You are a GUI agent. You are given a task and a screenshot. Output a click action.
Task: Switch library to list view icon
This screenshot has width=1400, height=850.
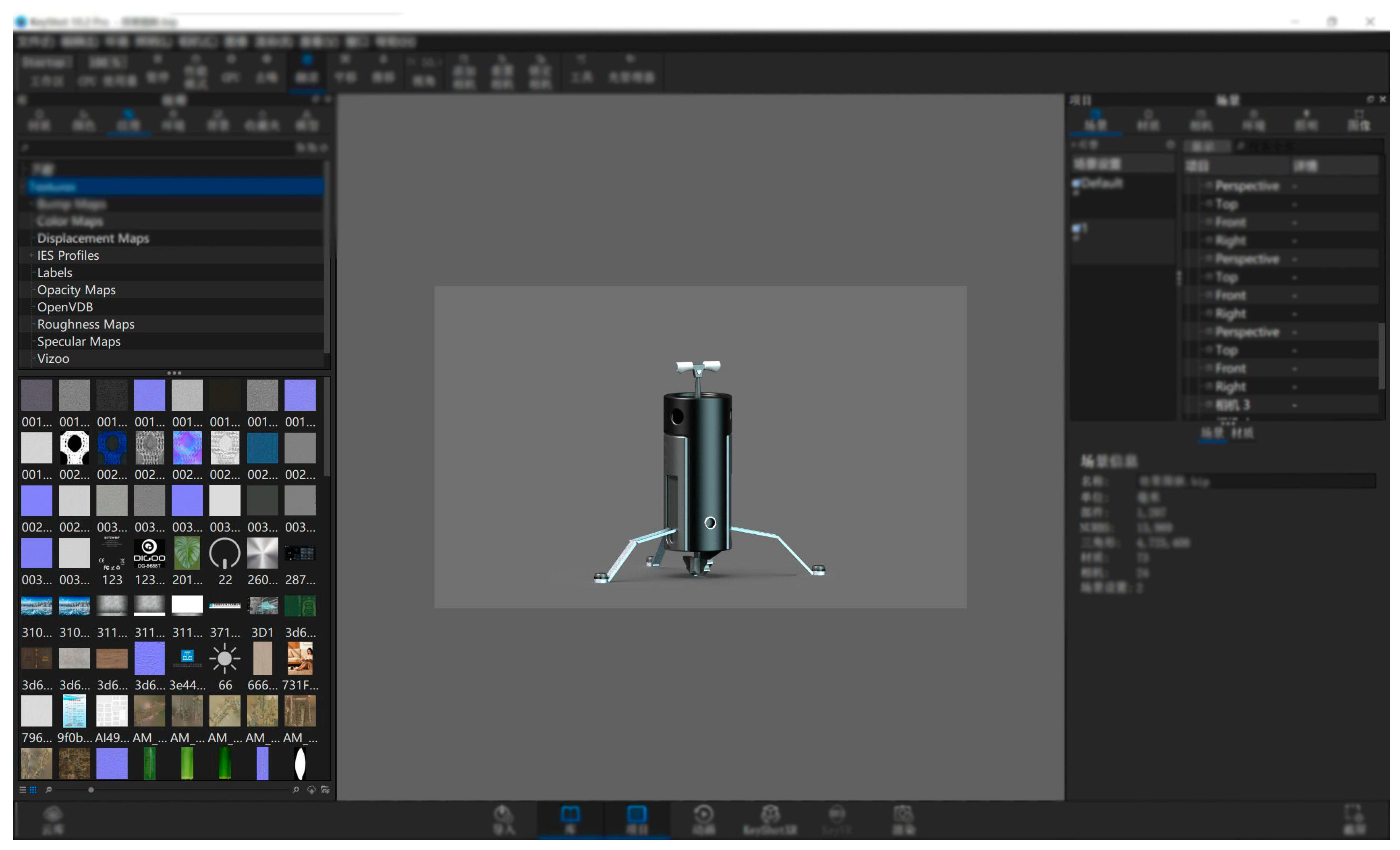pyautogui.click(x=23, y=790)
